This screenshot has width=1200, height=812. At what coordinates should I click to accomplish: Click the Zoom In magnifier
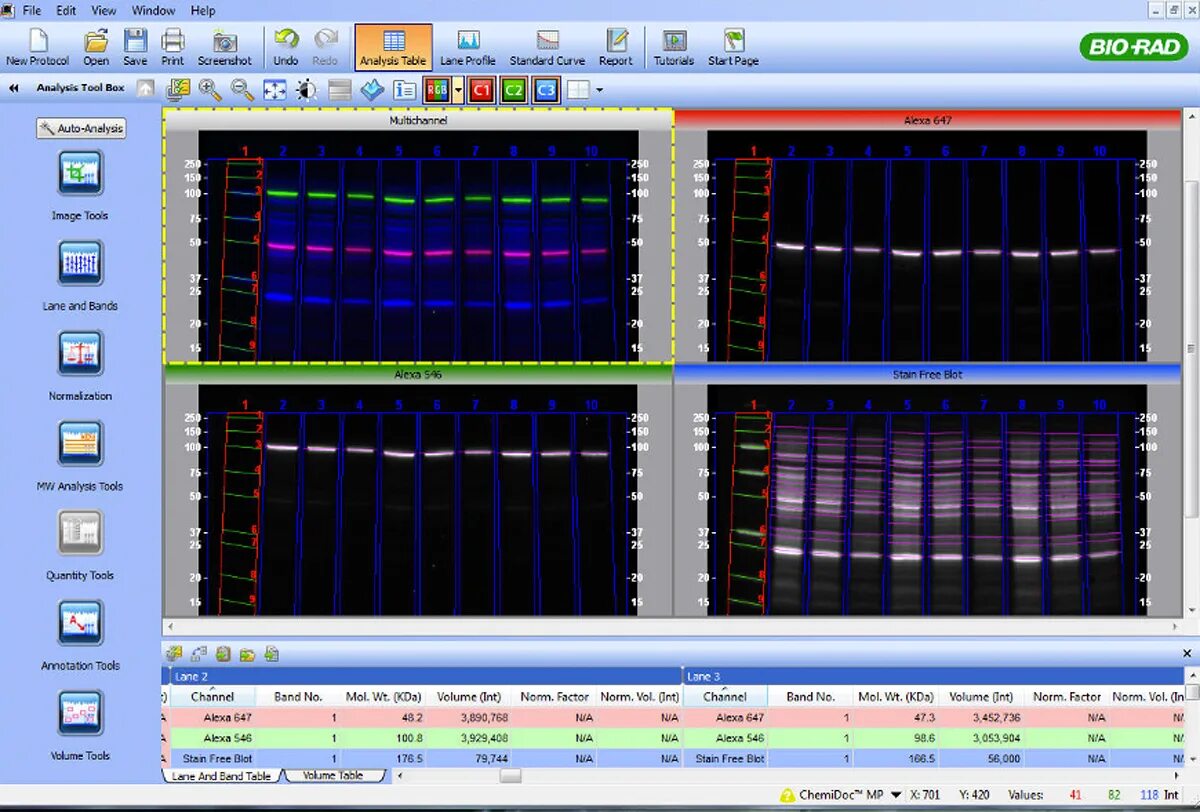pos(210,89)
